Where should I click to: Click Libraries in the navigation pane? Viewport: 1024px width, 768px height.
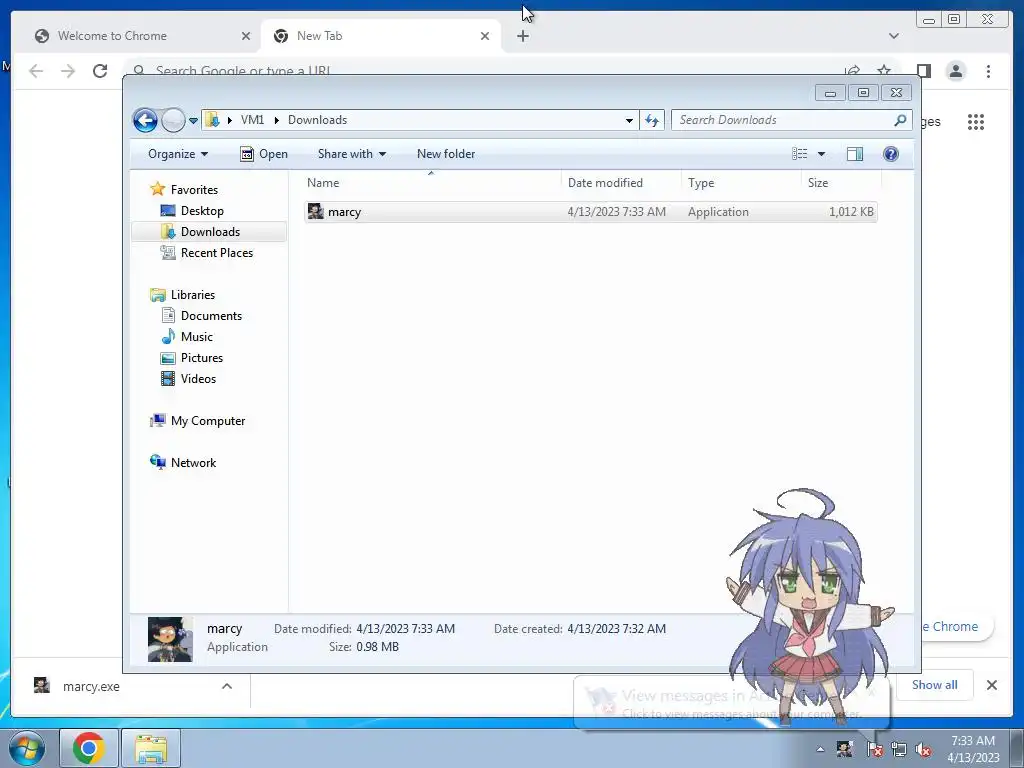click(193, 295)
